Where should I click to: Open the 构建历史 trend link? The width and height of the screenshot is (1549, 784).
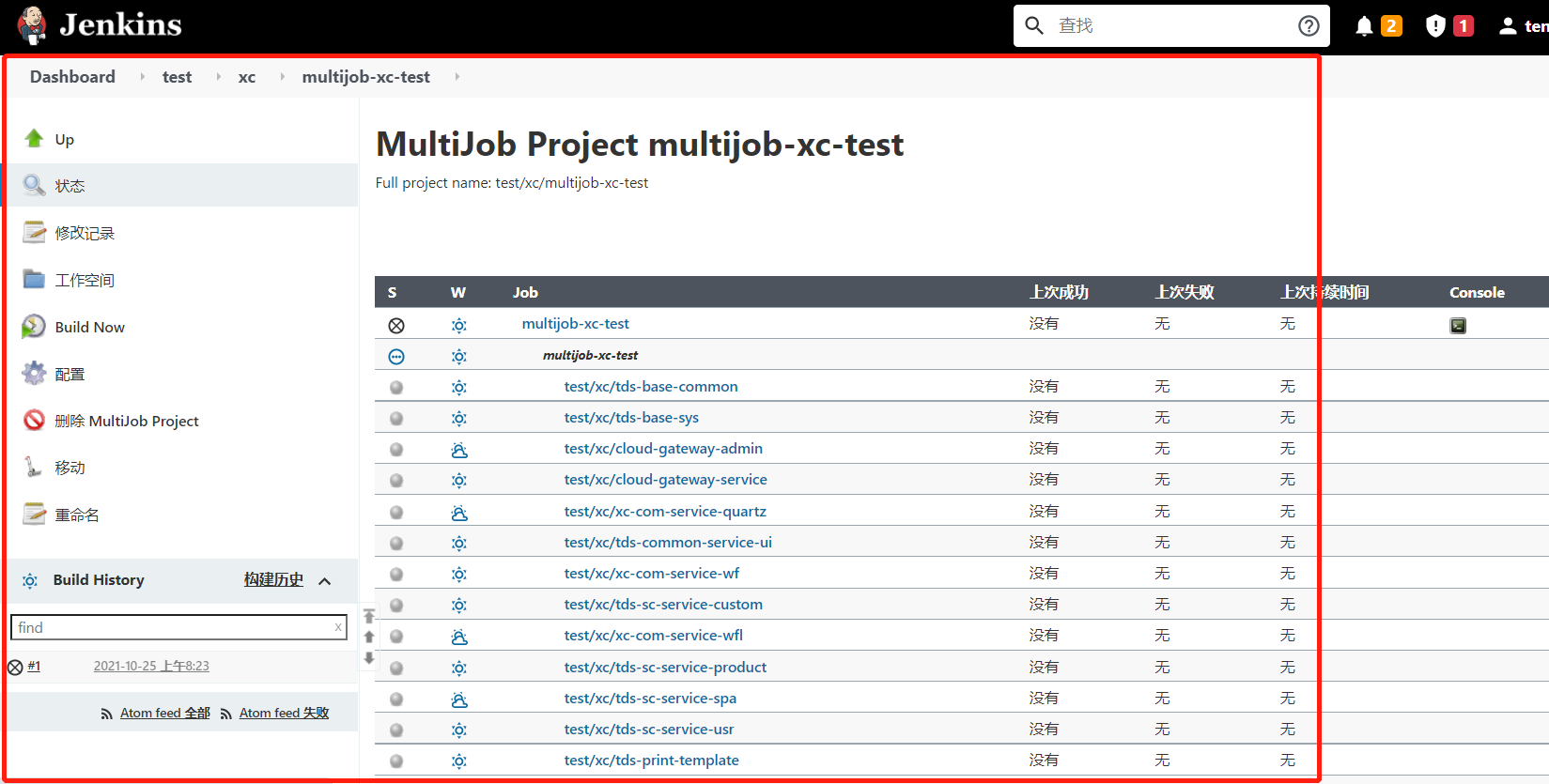[x=273, y=580]
